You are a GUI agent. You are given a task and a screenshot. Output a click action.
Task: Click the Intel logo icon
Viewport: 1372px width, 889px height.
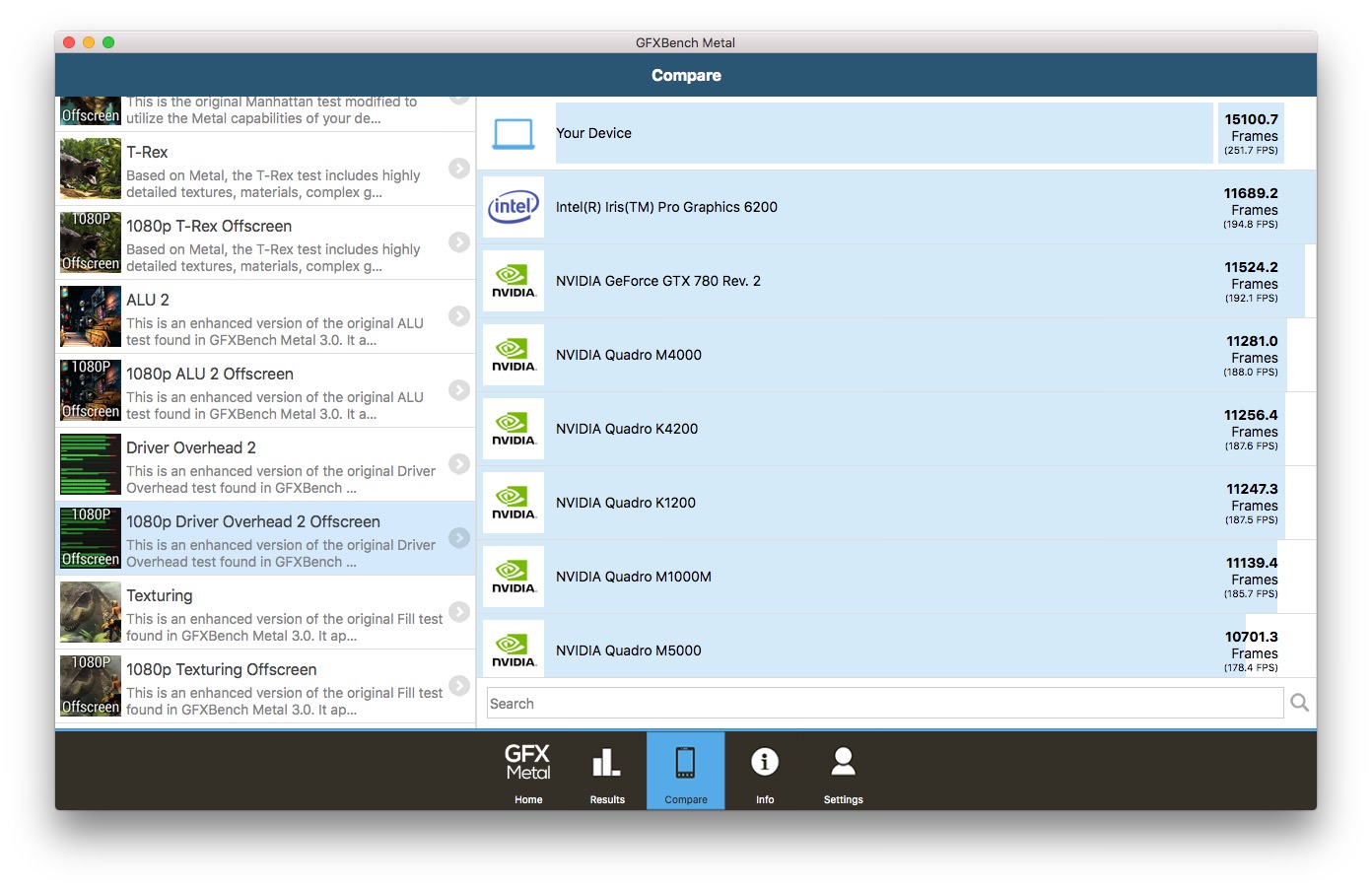coord(514,207)
